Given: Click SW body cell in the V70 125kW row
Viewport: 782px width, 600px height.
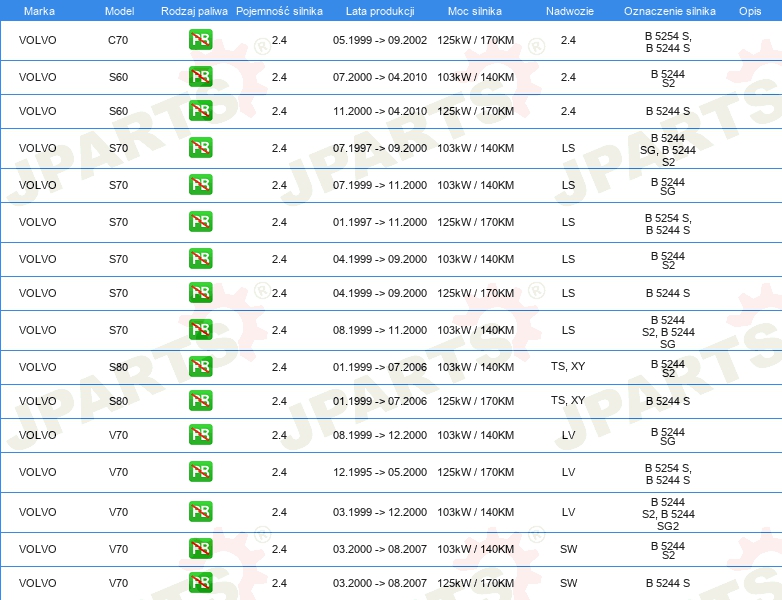Looking at the screenshot, I should [569, 583].
